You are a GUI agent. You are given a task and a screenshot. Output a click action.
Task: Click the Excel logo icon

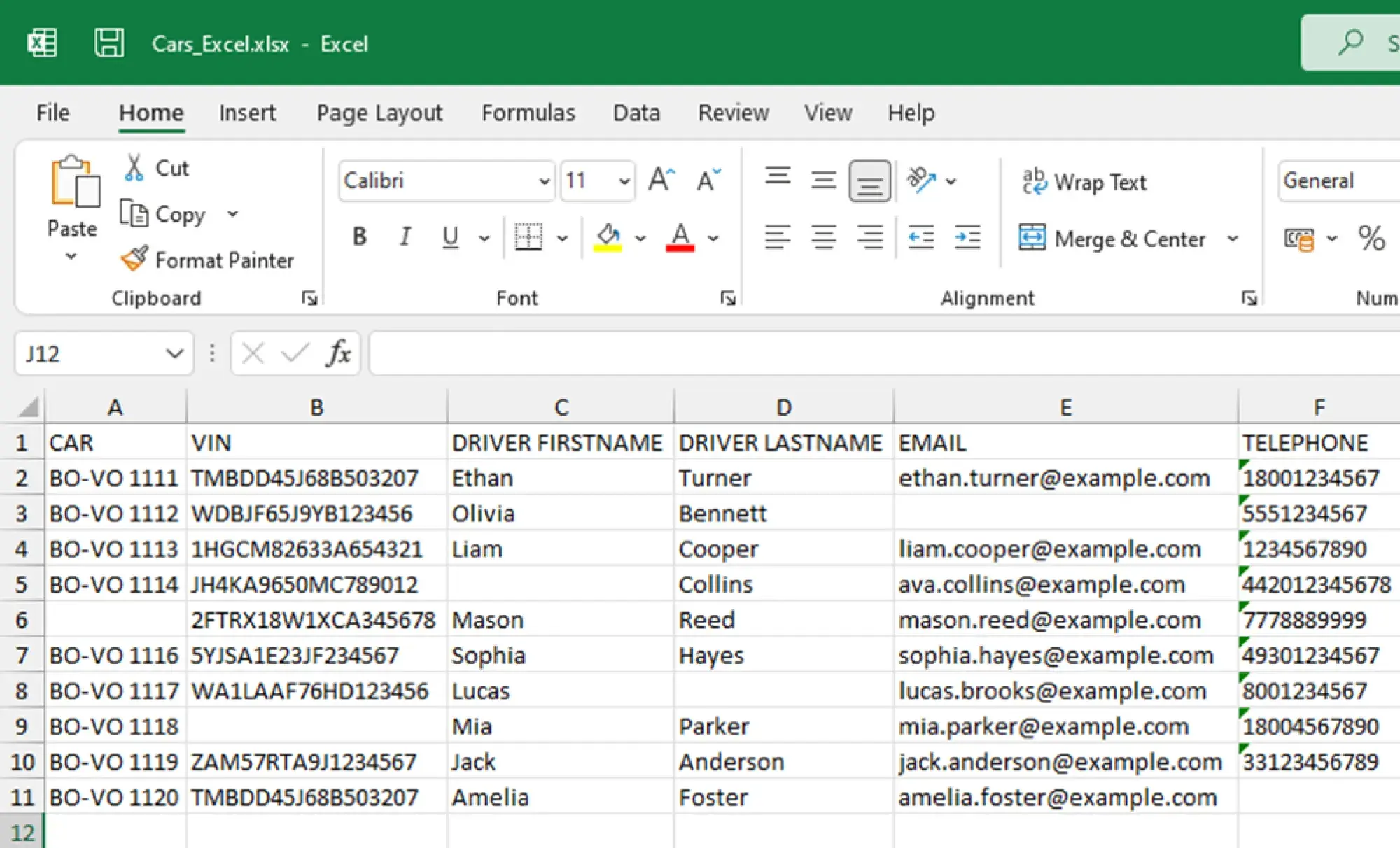point(42,43)
